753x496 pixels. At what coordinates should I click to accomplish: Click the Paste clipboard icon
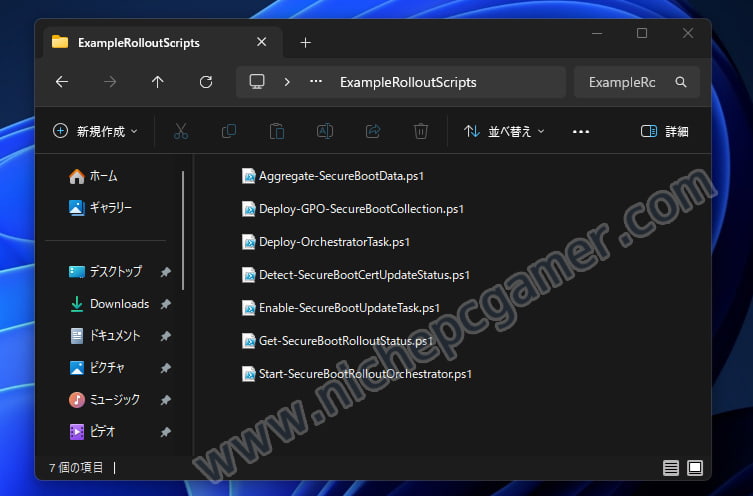tap(277, 131)
